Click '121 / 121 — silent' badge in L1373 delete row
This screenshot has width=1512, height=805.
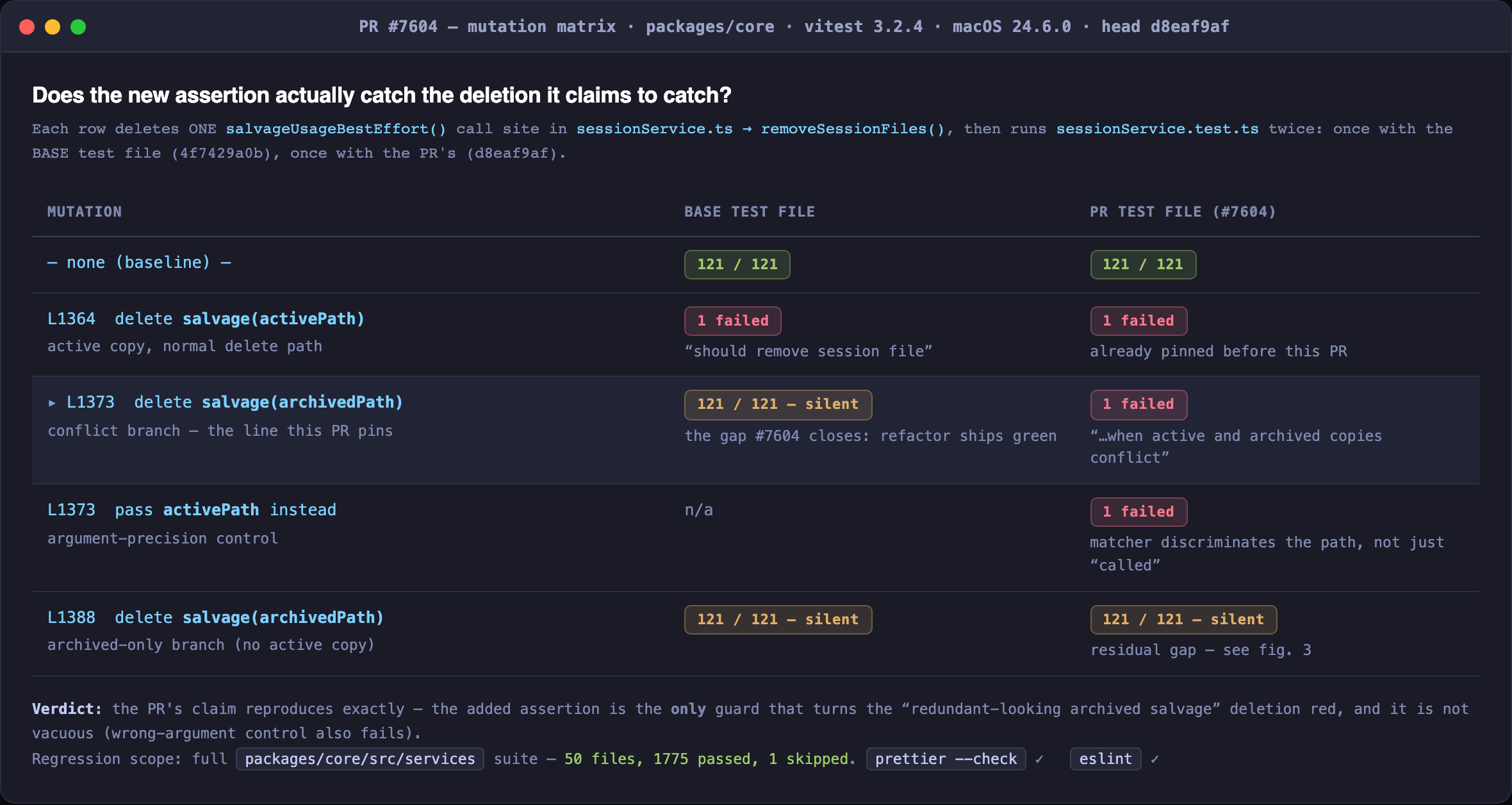tap(778, 404)
